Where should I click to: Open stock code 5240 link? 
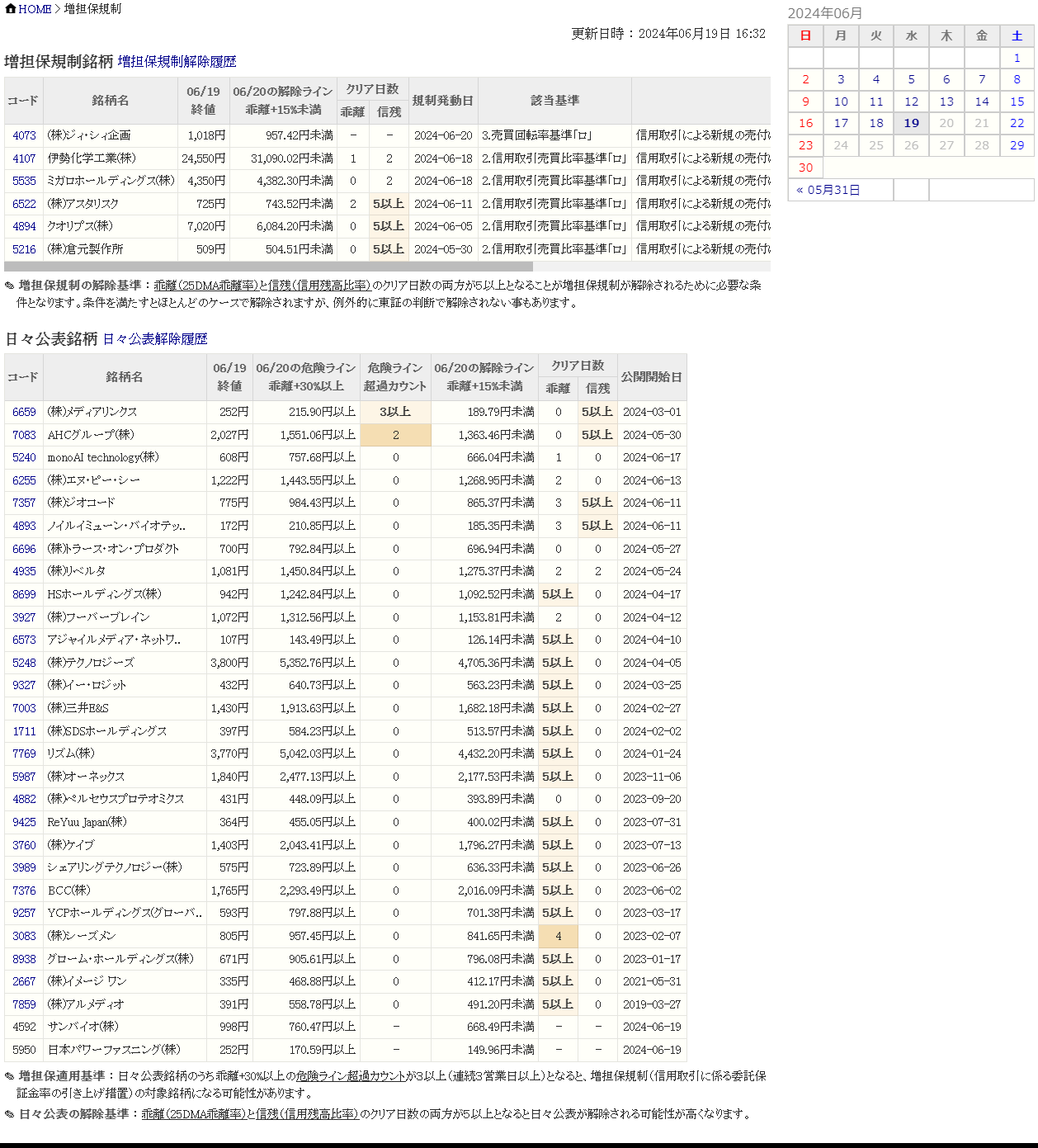point(24,457)
